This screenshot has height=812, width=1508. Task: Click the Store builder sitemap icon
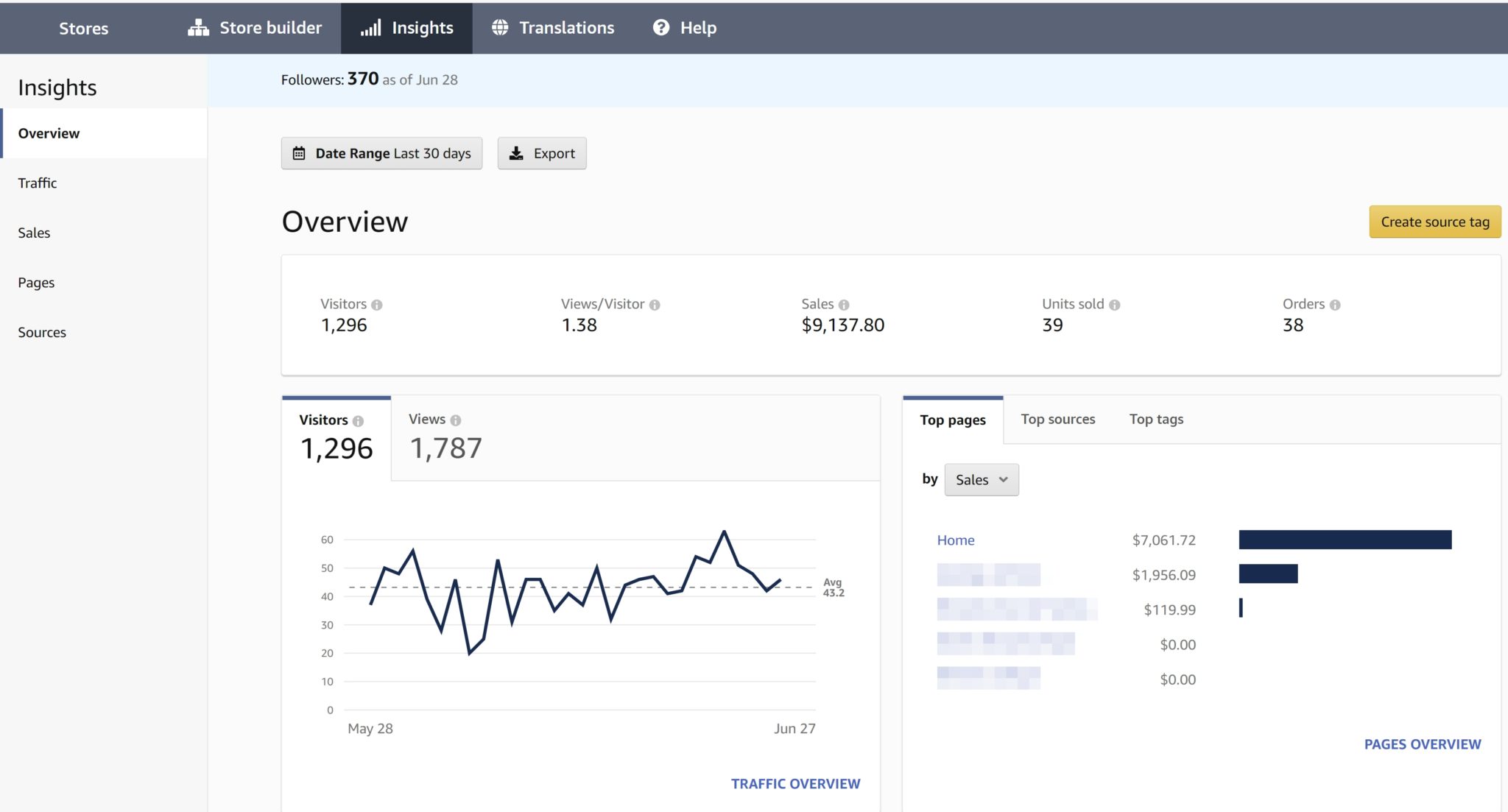point(198,28)
